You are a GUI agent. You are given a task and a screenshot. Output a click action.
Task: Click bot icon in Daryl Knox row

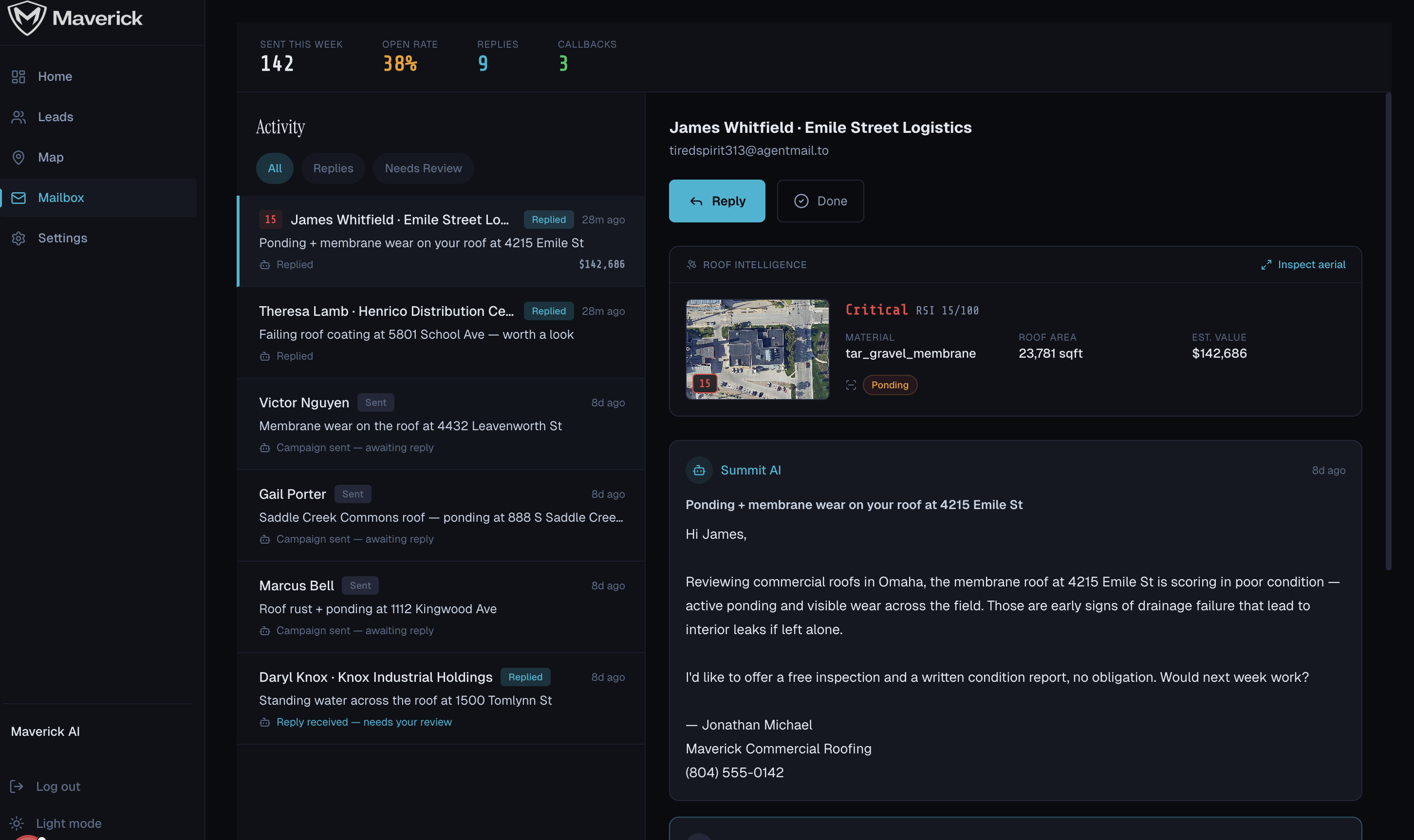pos(264,722)
